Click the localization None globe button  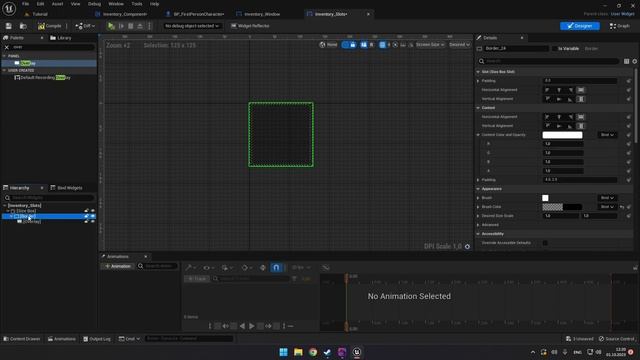click(328, 44)
